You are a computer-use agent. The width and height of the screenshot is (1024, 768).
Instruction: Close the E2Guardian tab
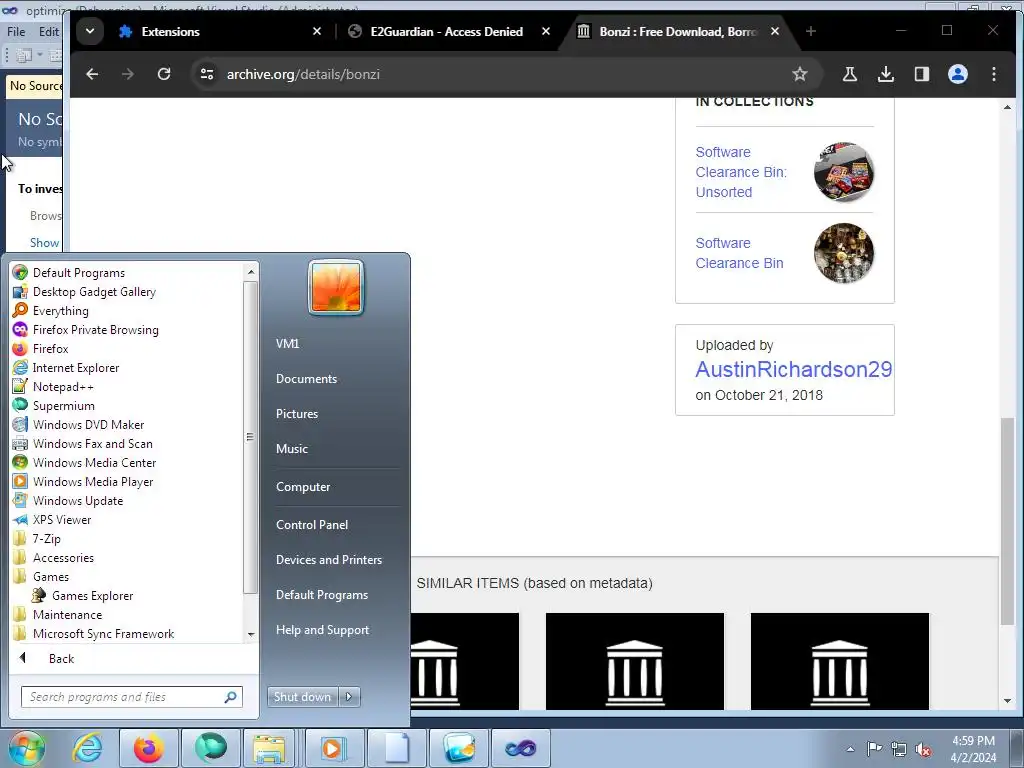(x=546, y=31)
